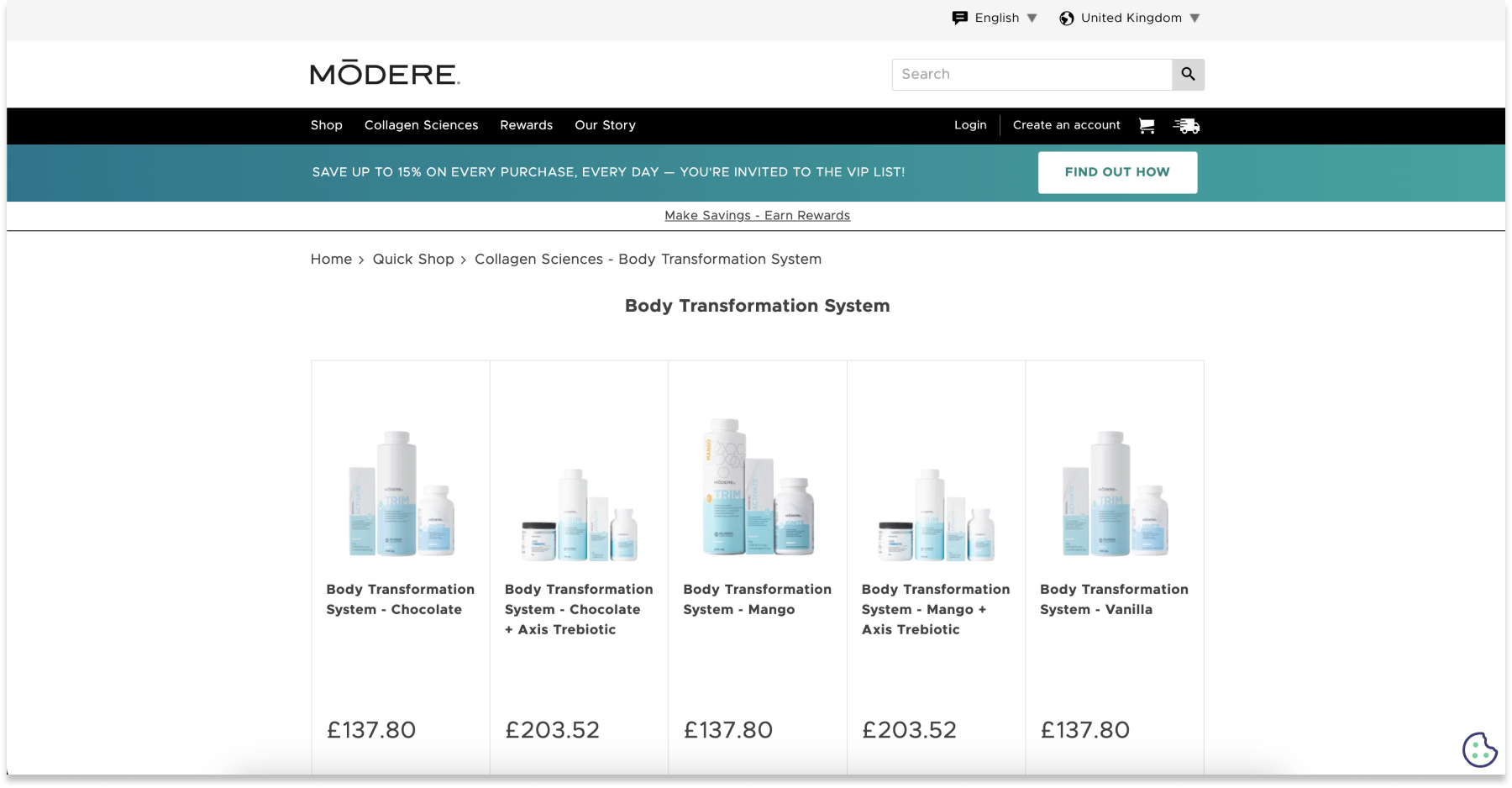Click Mango + Axis Trebiotic product title
Viewport: 1512px width, 788px height.
pyautogui.click(x=936, y=610)
